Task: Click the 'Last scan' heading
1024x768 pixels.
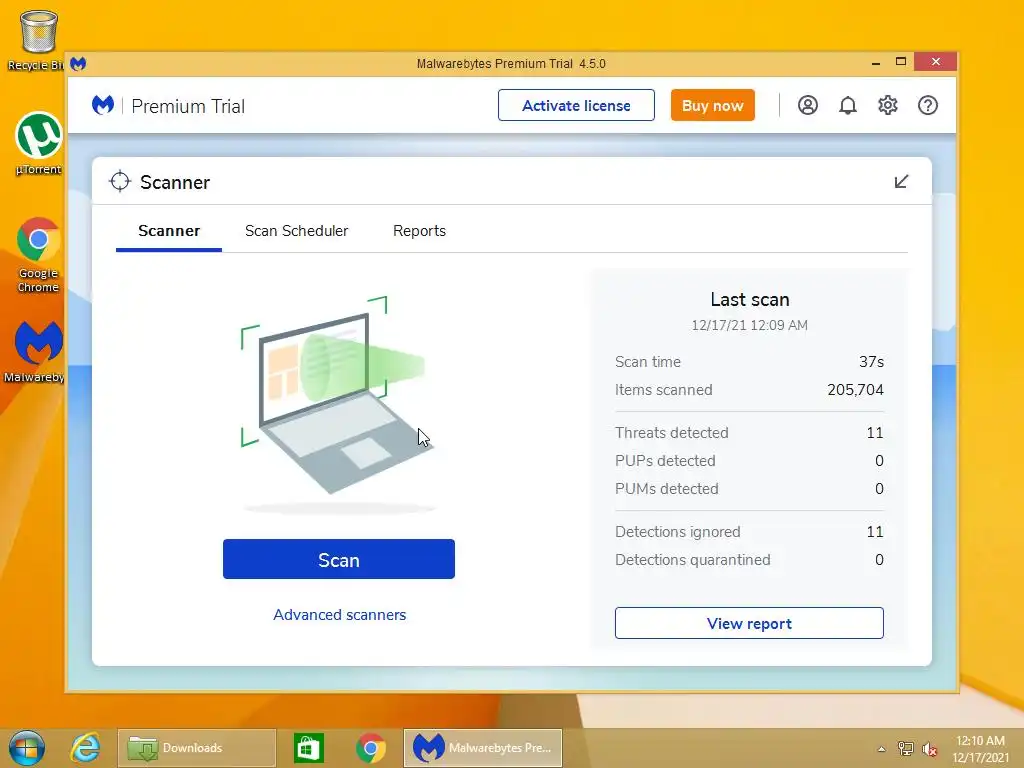Action: tap(750, 299)
